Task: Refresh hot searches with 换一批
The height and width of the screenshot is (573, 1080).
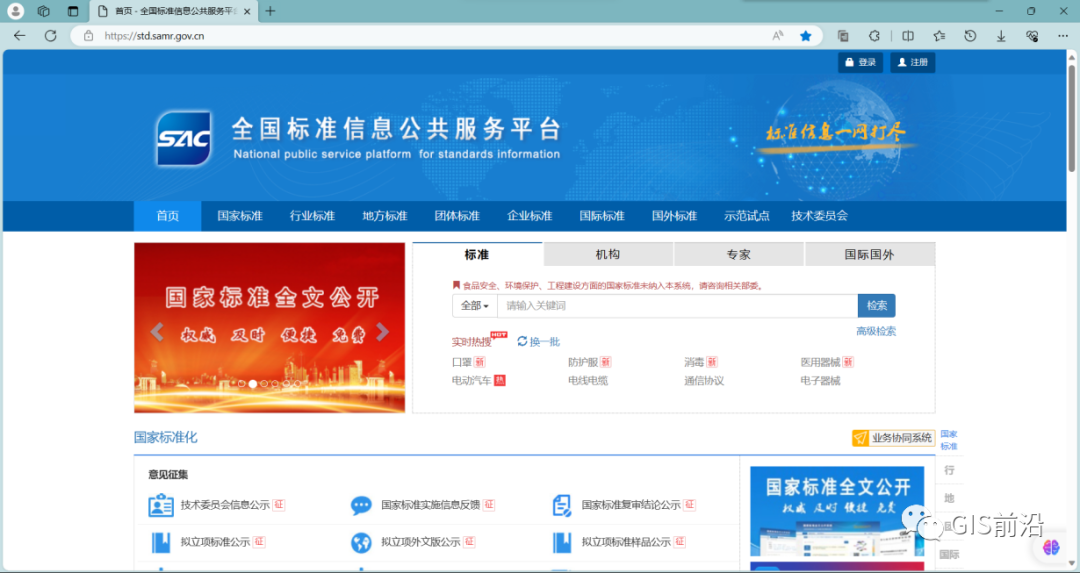Action: click(539, 342)
